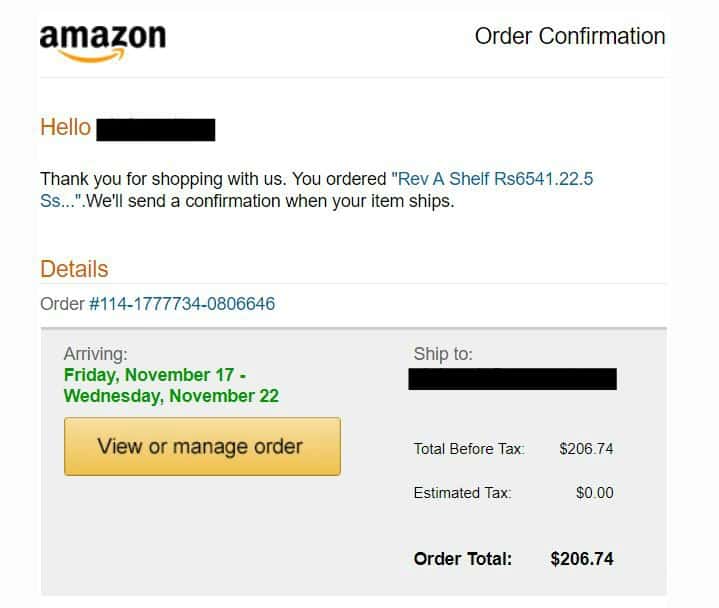Click the $206.74 total before tax amount
719x608 pixels.
[586, 448]
